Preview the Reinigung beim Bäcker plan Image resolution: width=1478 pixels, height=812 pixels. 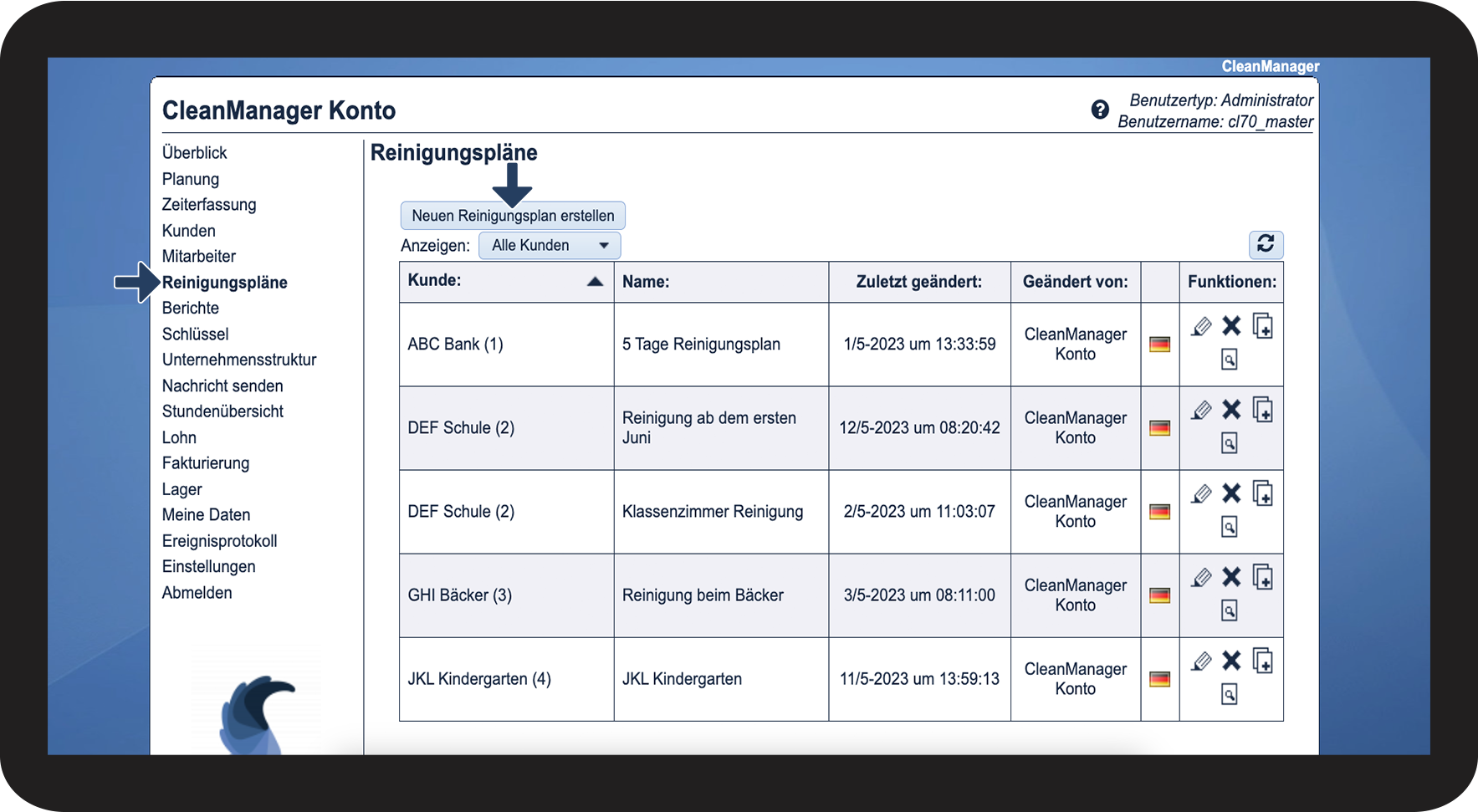click(x=1229, y=610)
